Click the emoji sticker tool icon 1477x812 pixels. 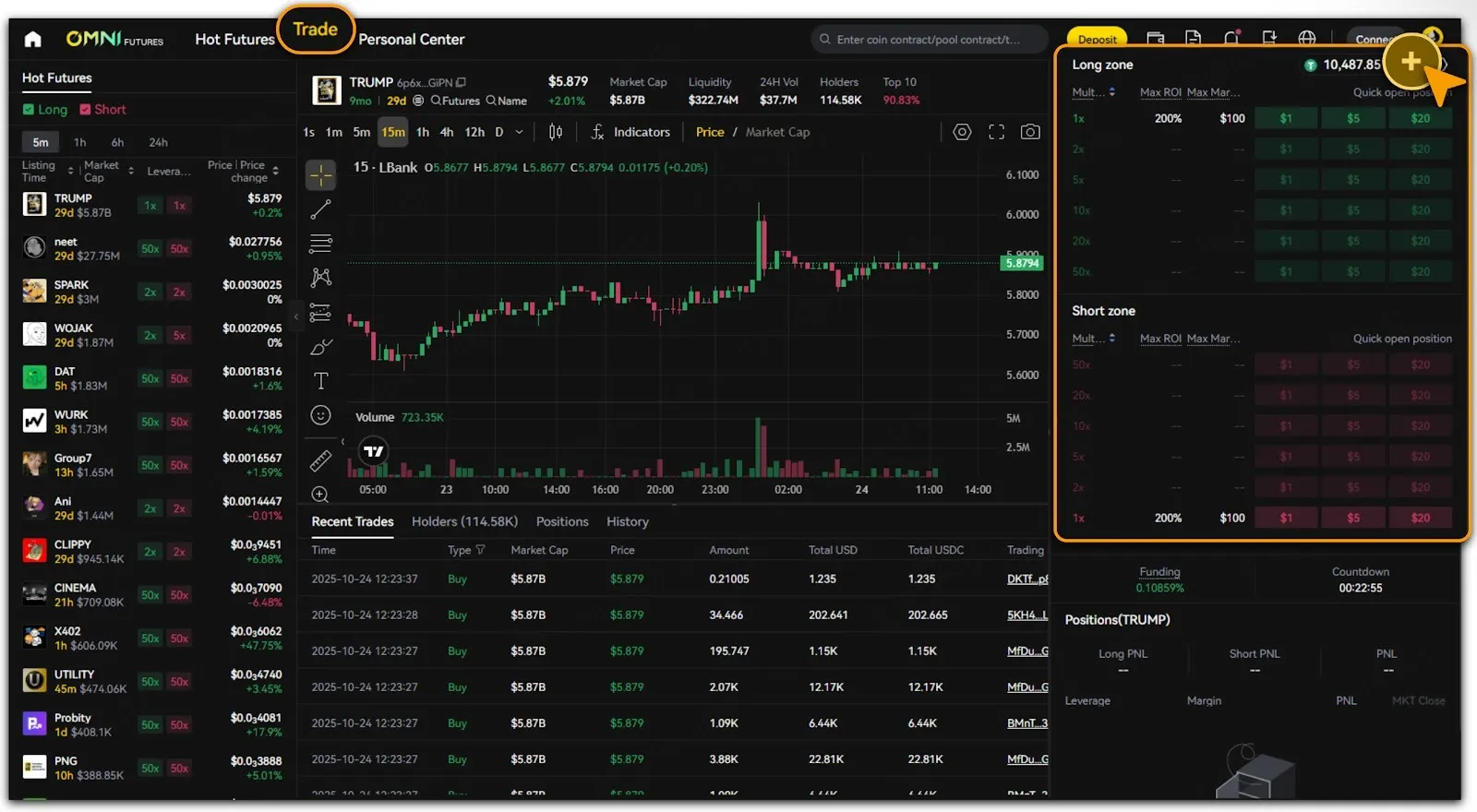[x=320, y=415]
